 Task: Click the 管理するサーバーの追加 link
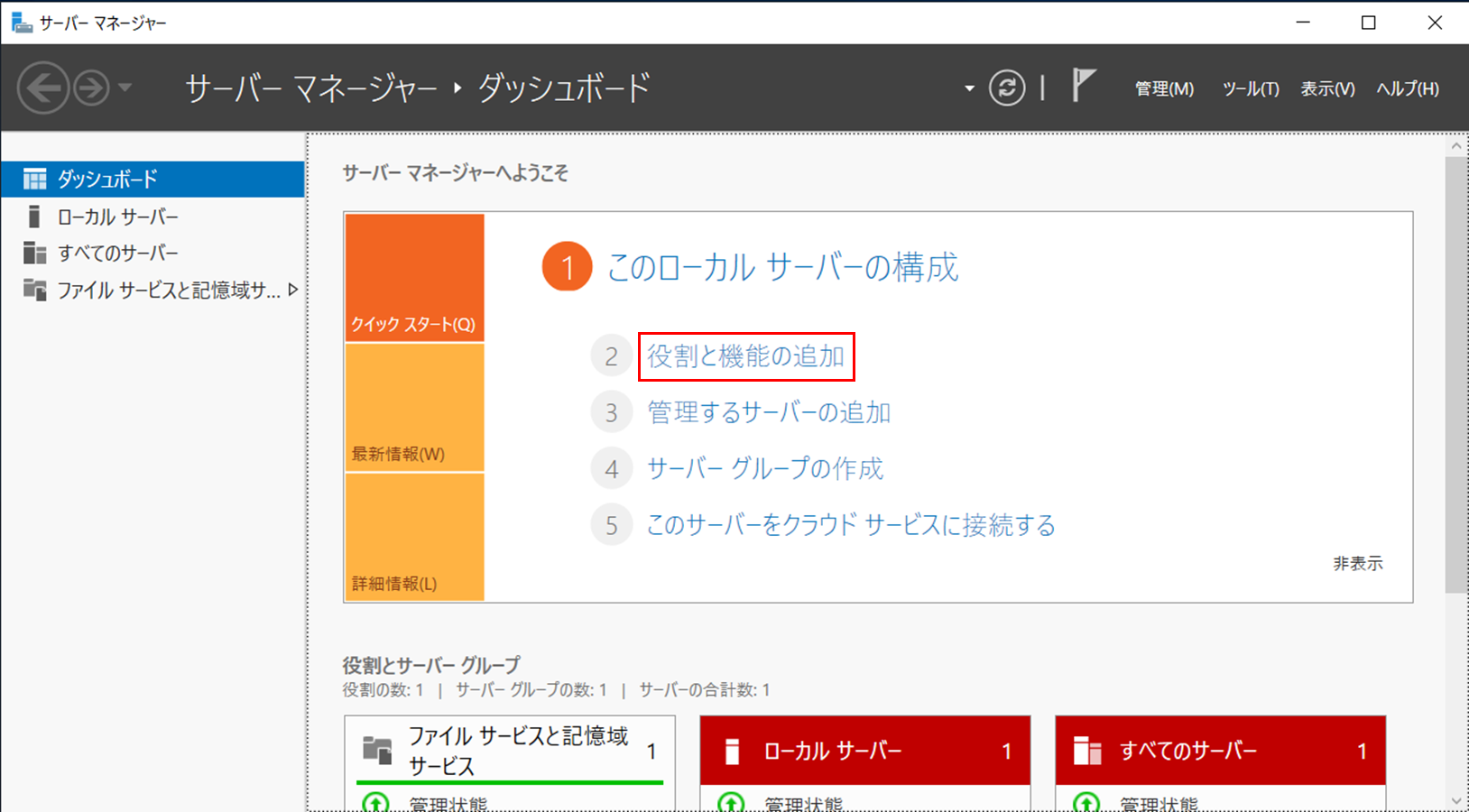[769, 412]
